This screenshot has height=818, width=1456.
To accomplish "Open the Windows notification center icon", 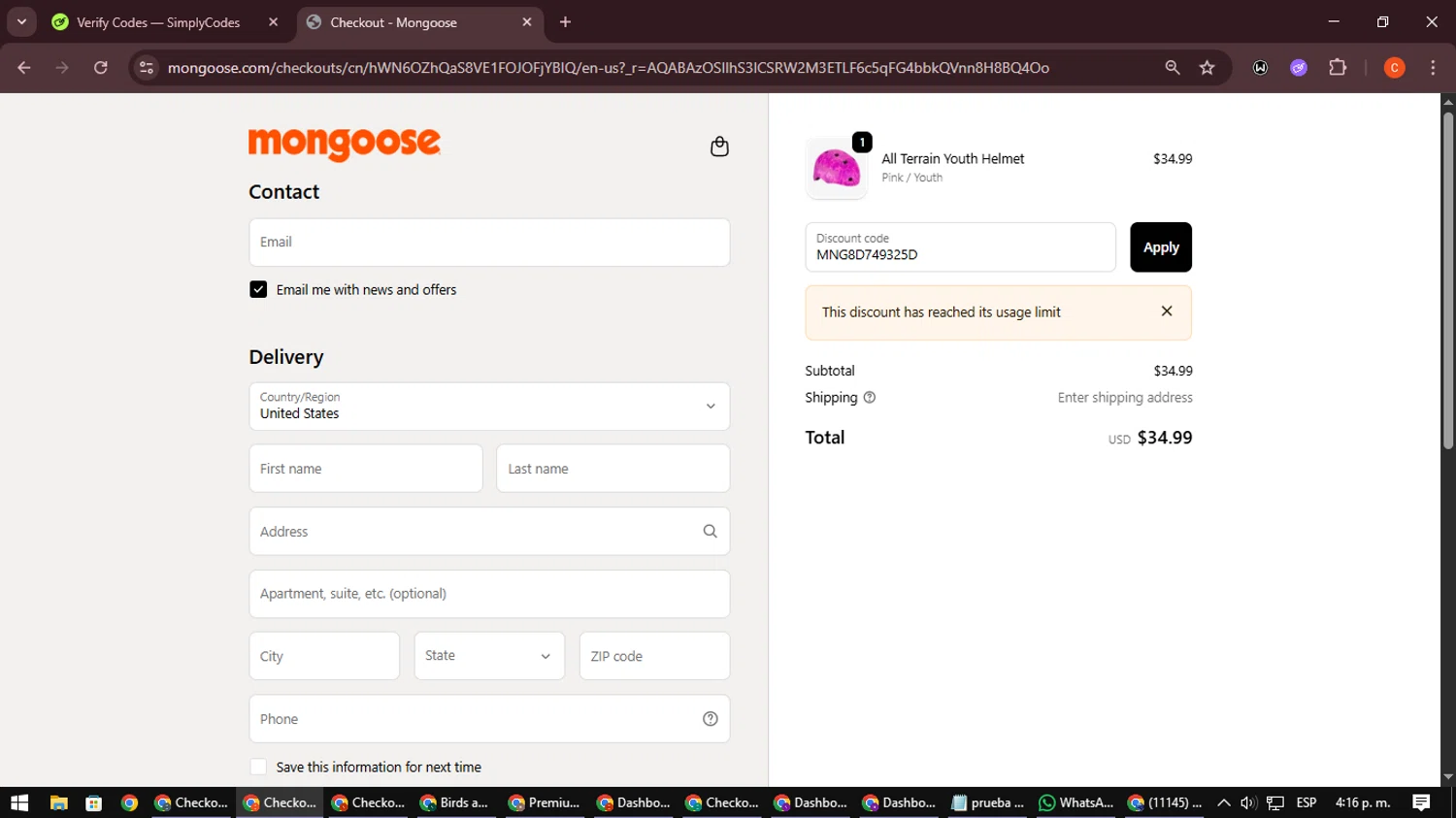I will 1421,802.
